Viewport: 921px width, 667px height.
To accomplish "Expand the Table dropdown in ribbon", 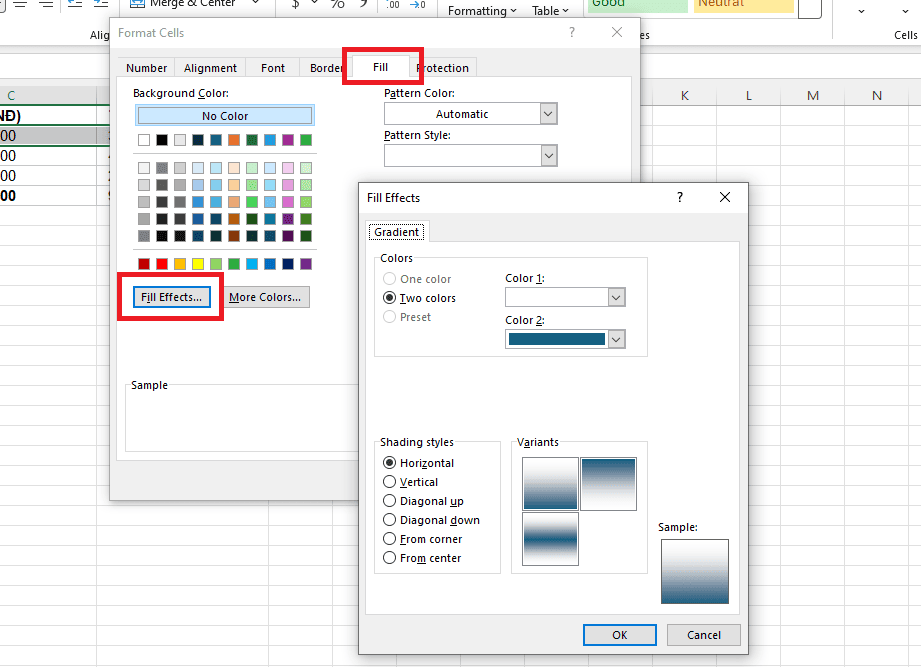I will point(550,11).
